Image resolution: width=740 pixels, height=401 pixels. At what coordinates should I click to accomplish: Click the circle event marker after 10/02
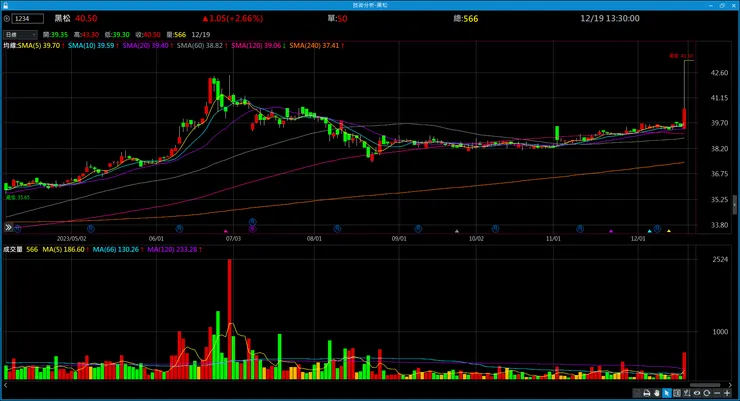(495, 228)
